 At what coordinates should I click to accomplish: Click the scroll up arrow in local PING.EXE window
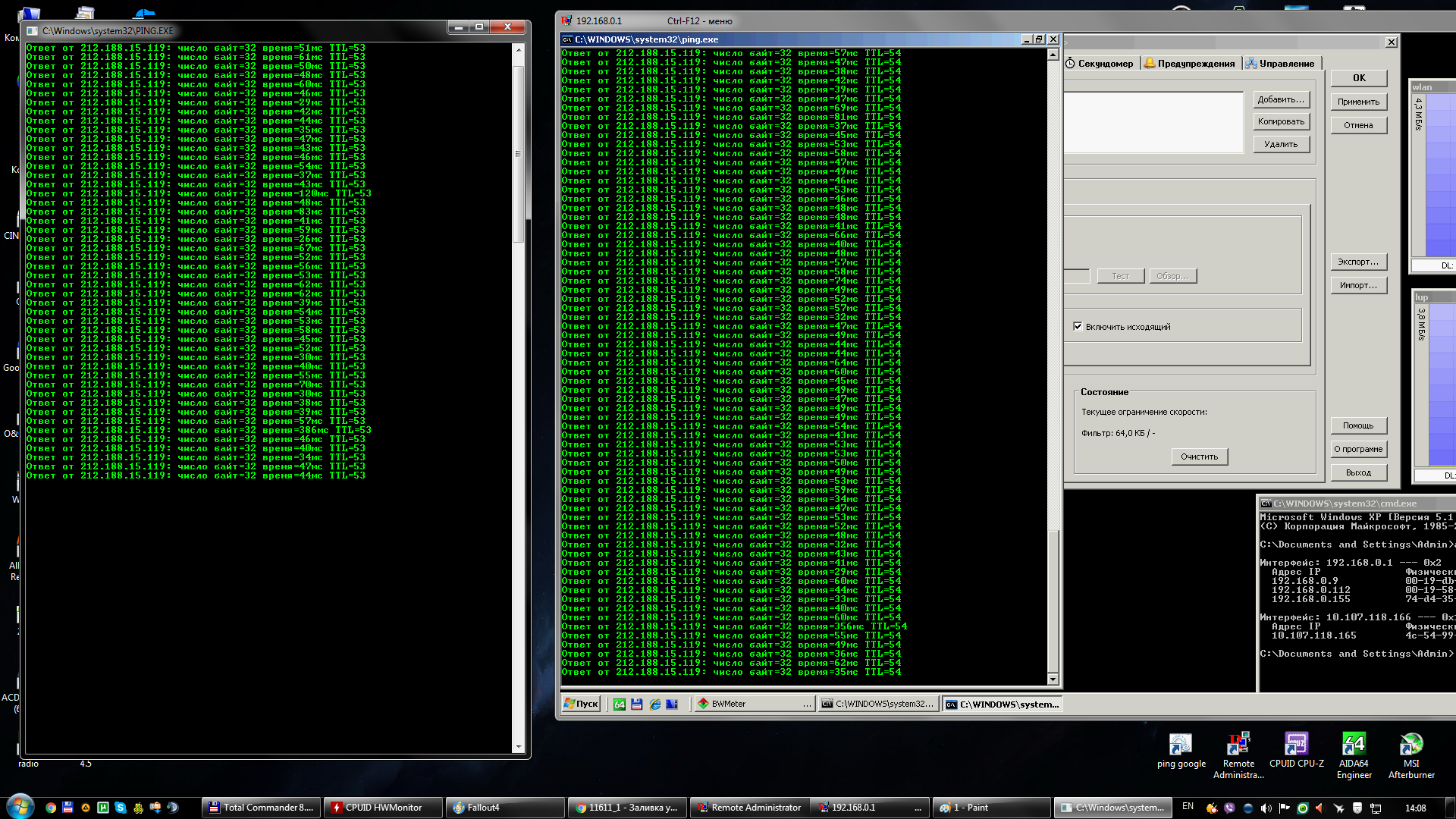coord(519,50)
